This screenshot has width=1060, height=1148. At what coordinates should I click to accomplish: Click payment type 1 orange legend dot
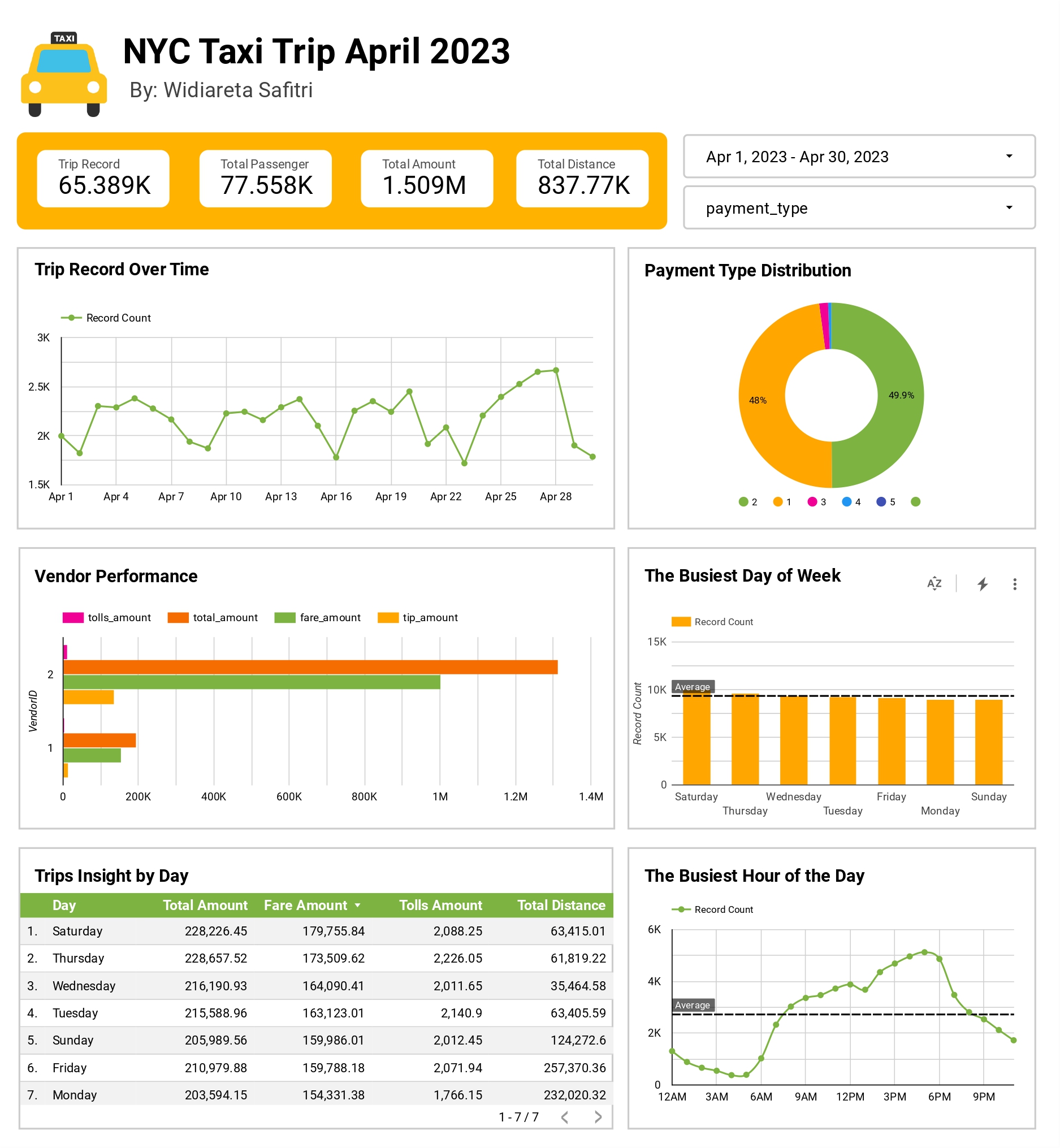[778, 502]
